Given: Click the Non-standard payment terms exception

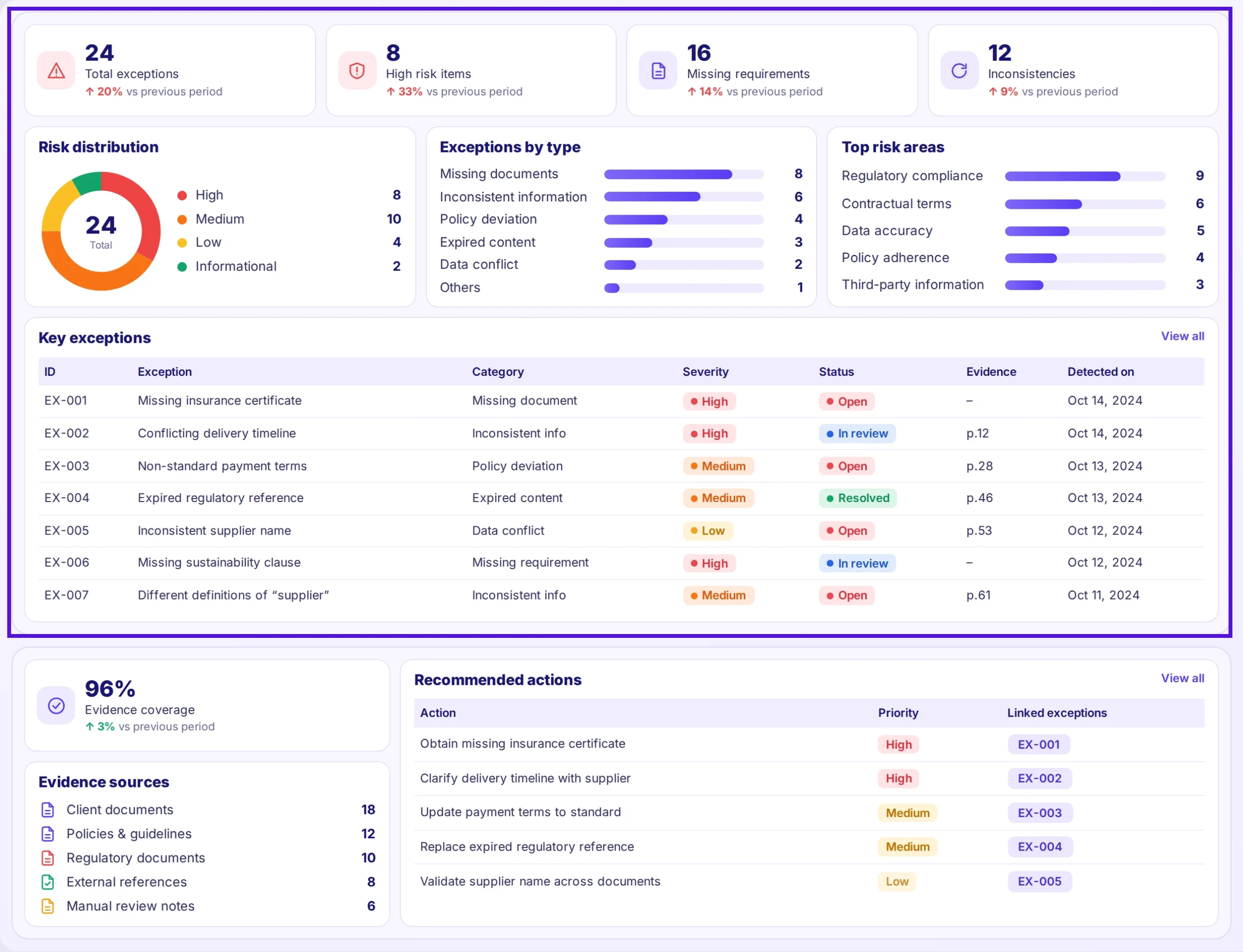Looking at the screenshot, I should click(x=222, y=466).
